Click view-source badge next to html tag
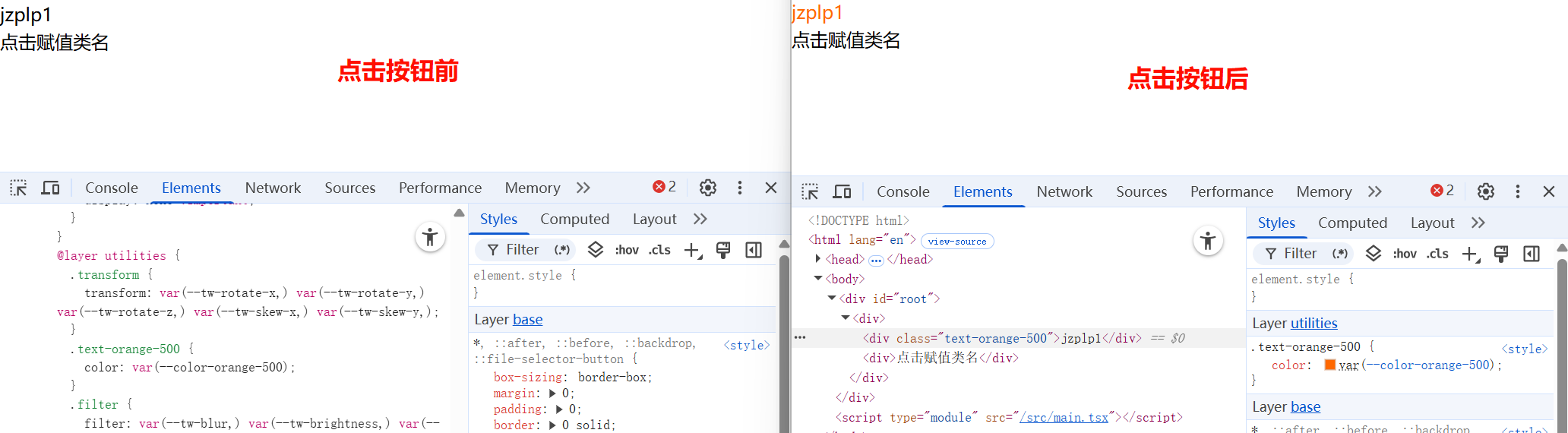This screenshot has height=433, width=1568. click(x=957, y=241)
